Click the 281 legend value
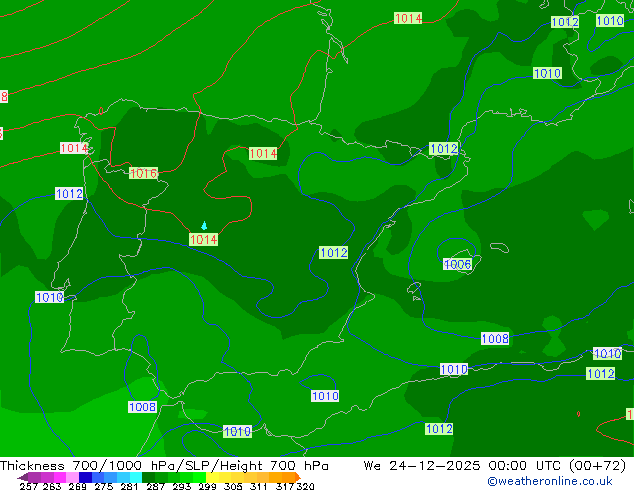Image resolution: width=634 pixels, height=490 pixels. (129, 486)
